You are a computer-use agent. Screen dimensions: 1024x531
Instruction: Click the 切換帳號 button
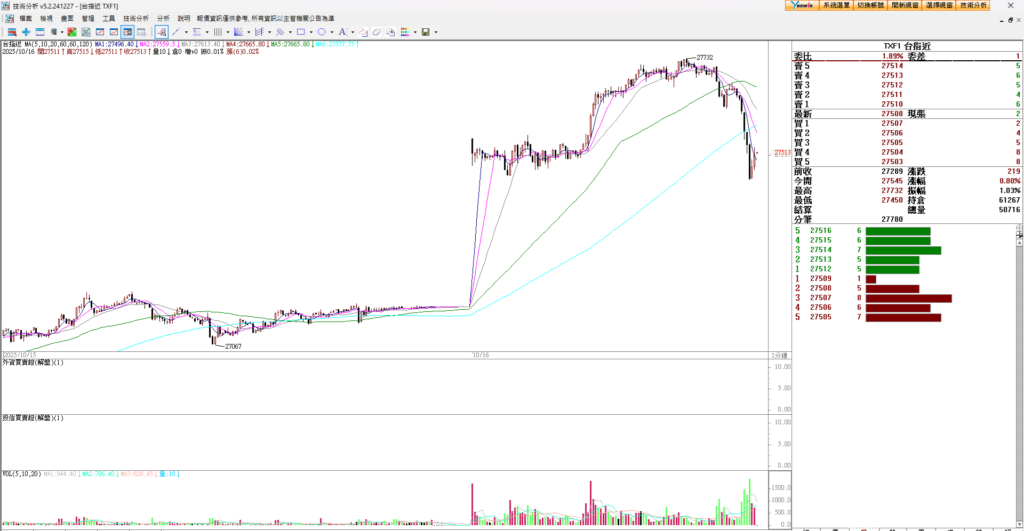(x=870, y=6)
